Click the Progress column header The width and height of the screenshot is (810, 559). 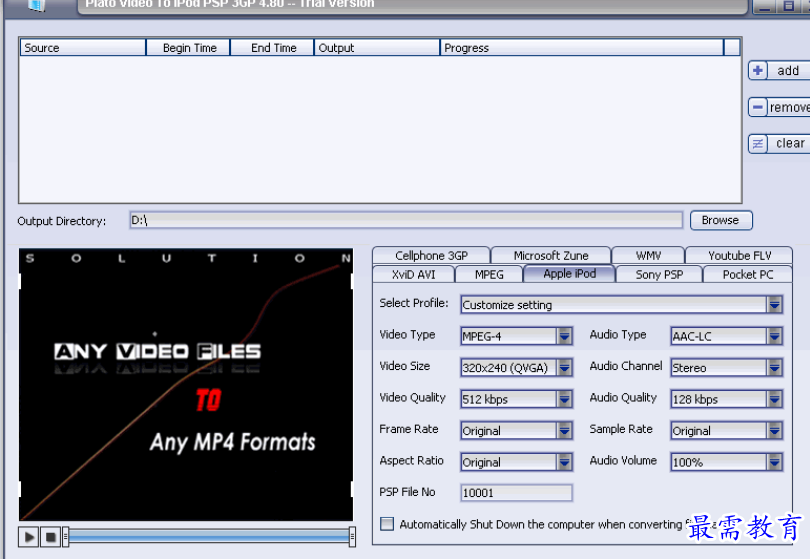coord(582,48)
